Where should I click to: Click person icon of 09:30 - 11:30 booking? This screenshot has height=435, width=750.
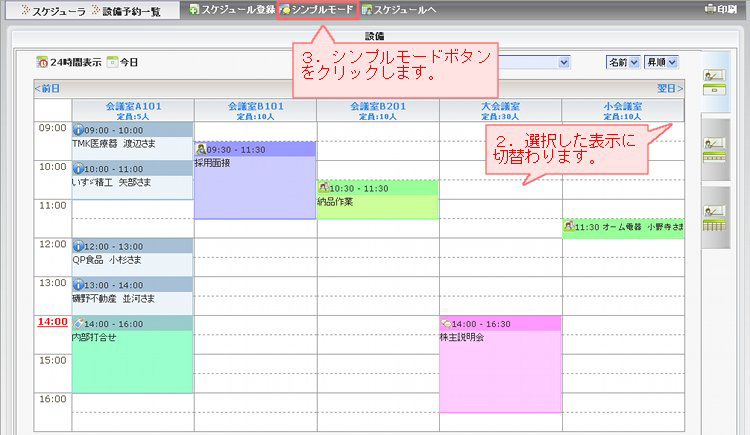201,149
